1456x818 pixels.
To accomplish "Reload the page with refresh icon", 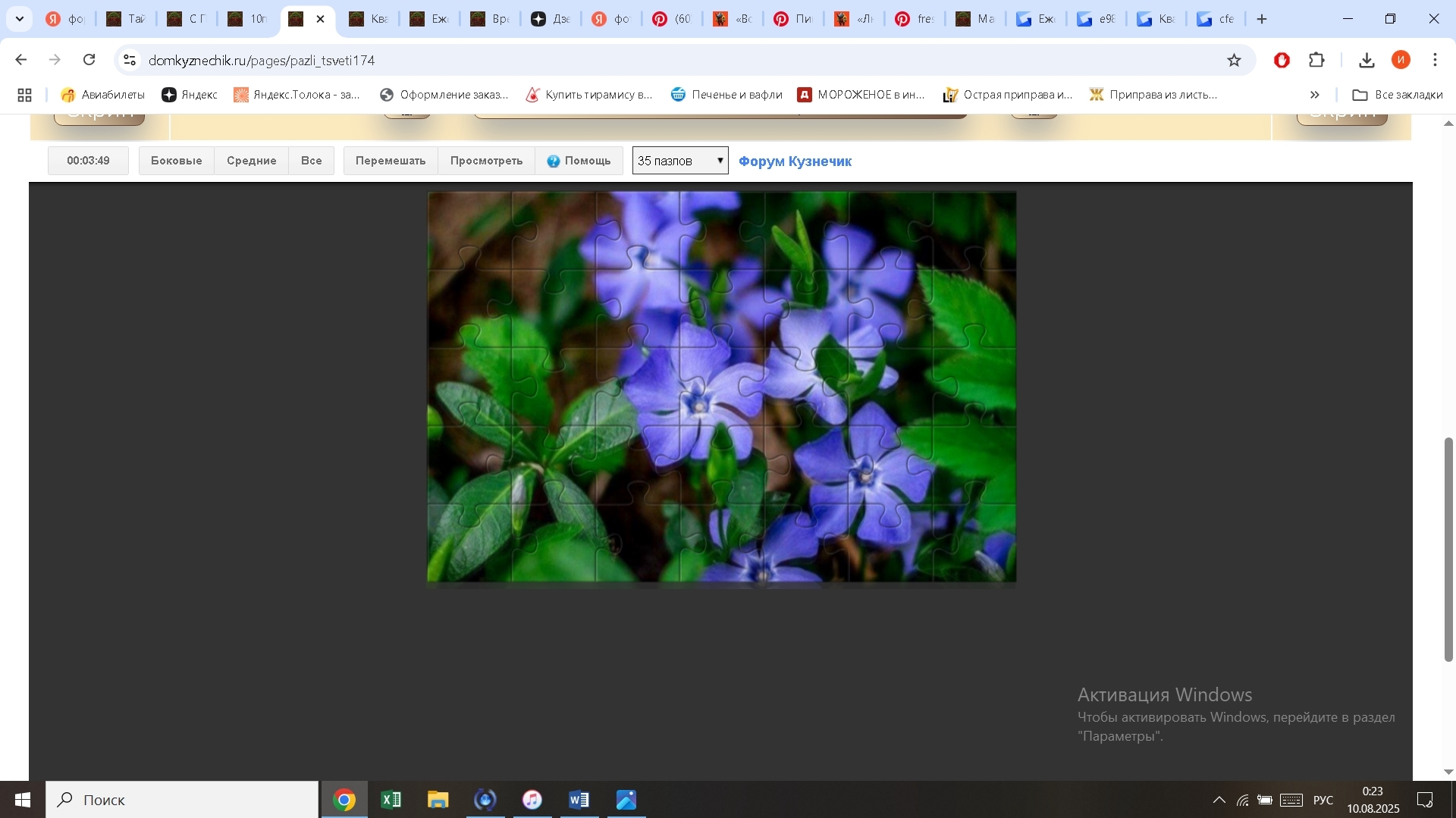I will tap(89, 60).
